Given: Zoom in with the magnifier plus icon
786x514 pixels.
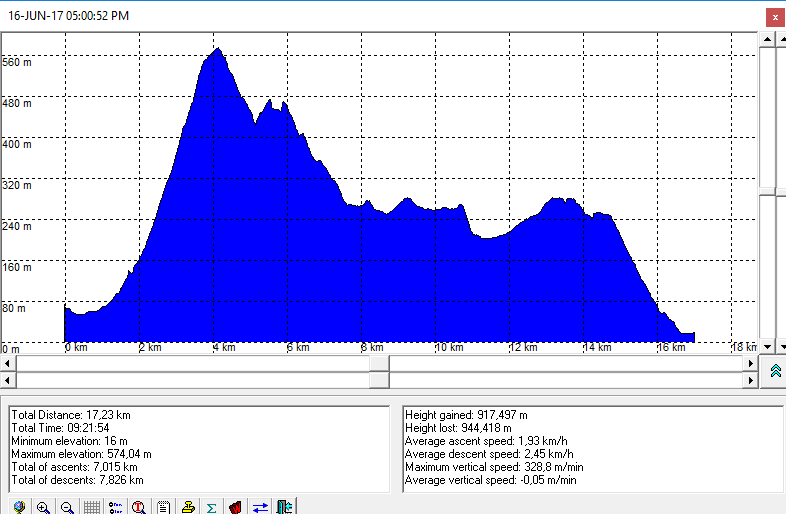Looking at the screenshot, I should pos(43,507).
